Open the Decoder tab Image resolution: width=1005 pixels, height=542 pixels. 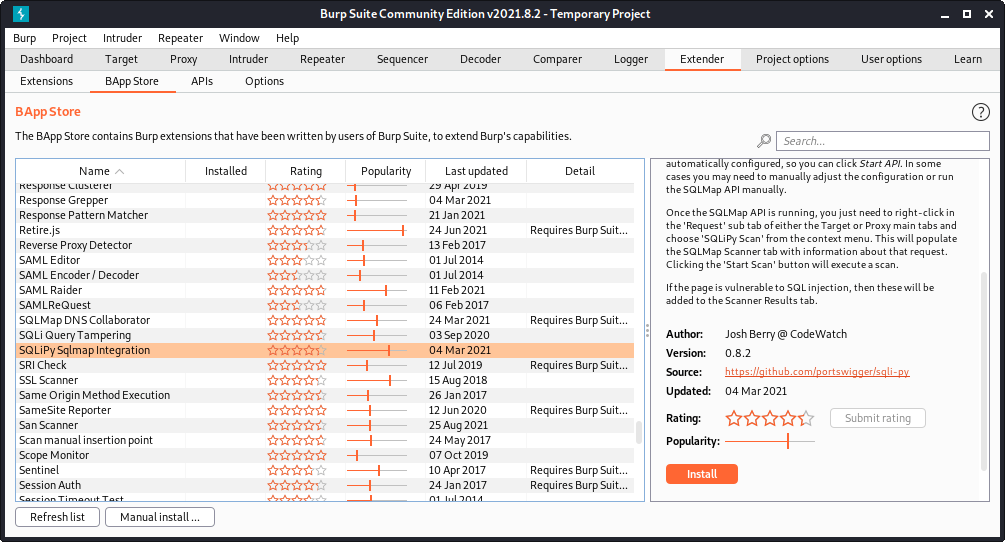[x=480, y=59]
